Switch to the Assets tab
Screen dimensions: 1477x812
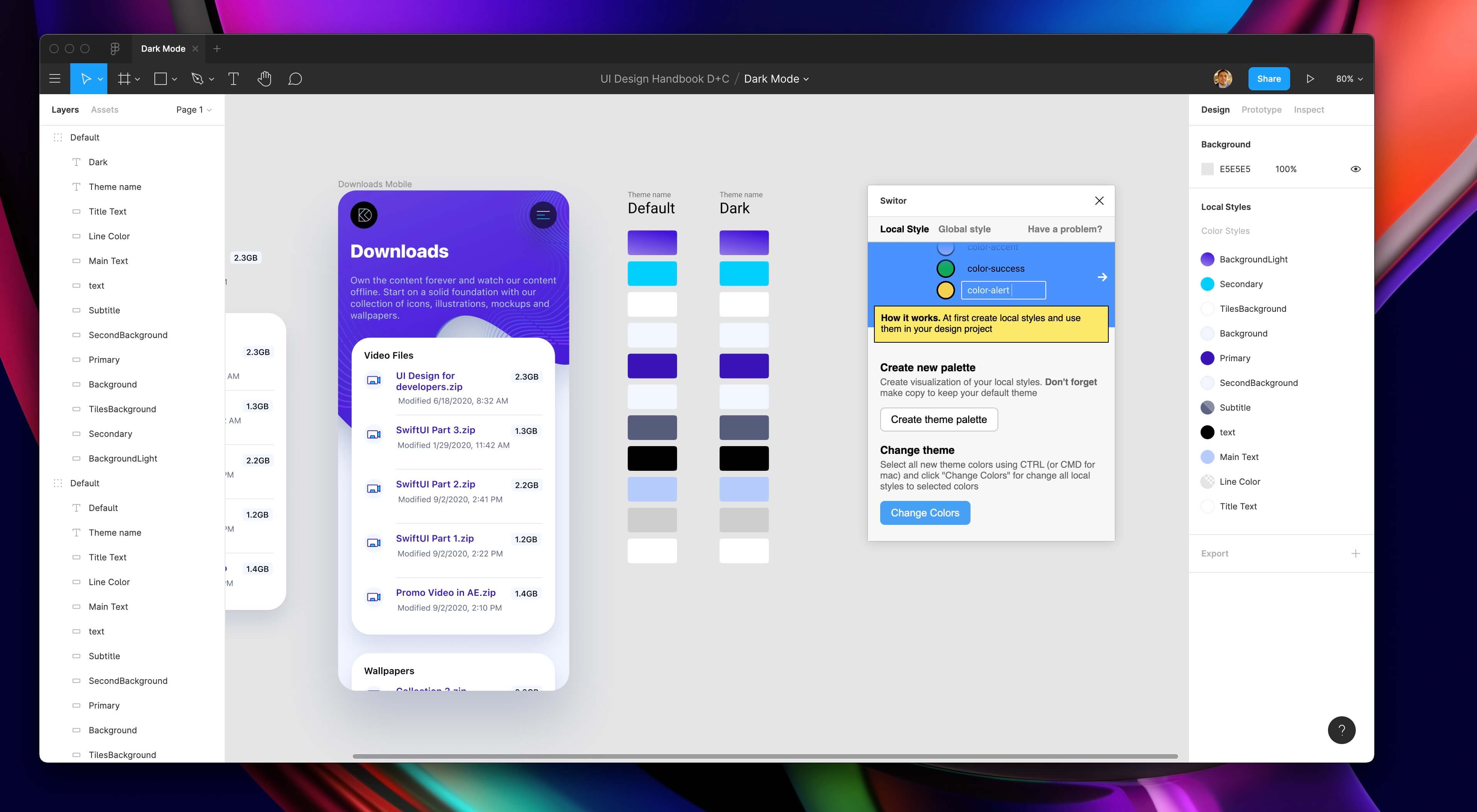104,110
